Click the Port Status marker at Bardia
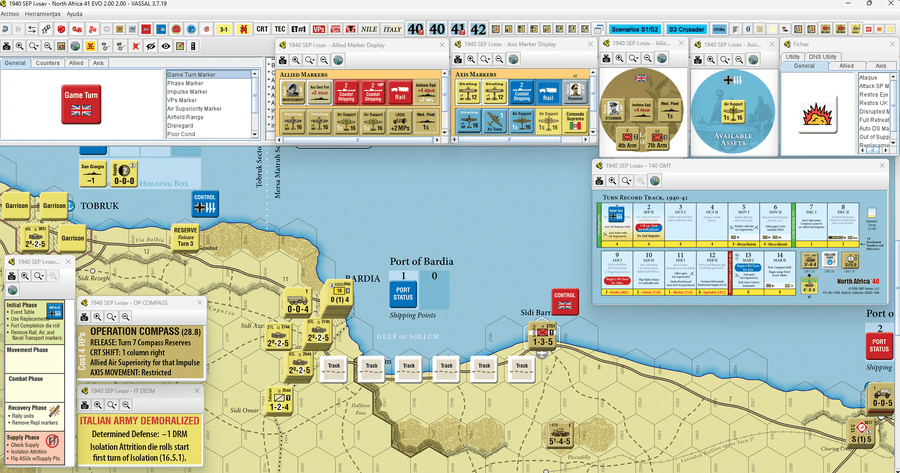Viewport: 900px width, 473px height. click(403, 293)
